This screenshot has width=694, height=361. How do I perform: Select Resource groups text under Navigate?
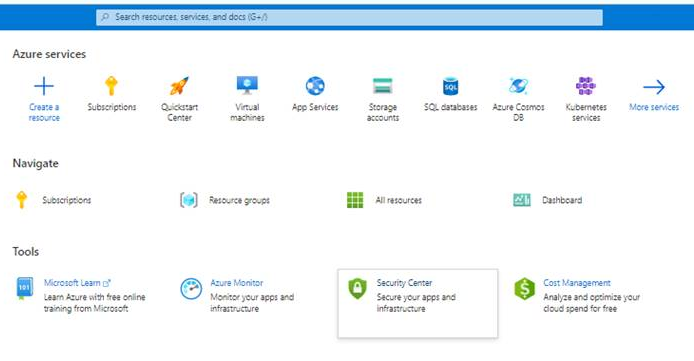239,200
